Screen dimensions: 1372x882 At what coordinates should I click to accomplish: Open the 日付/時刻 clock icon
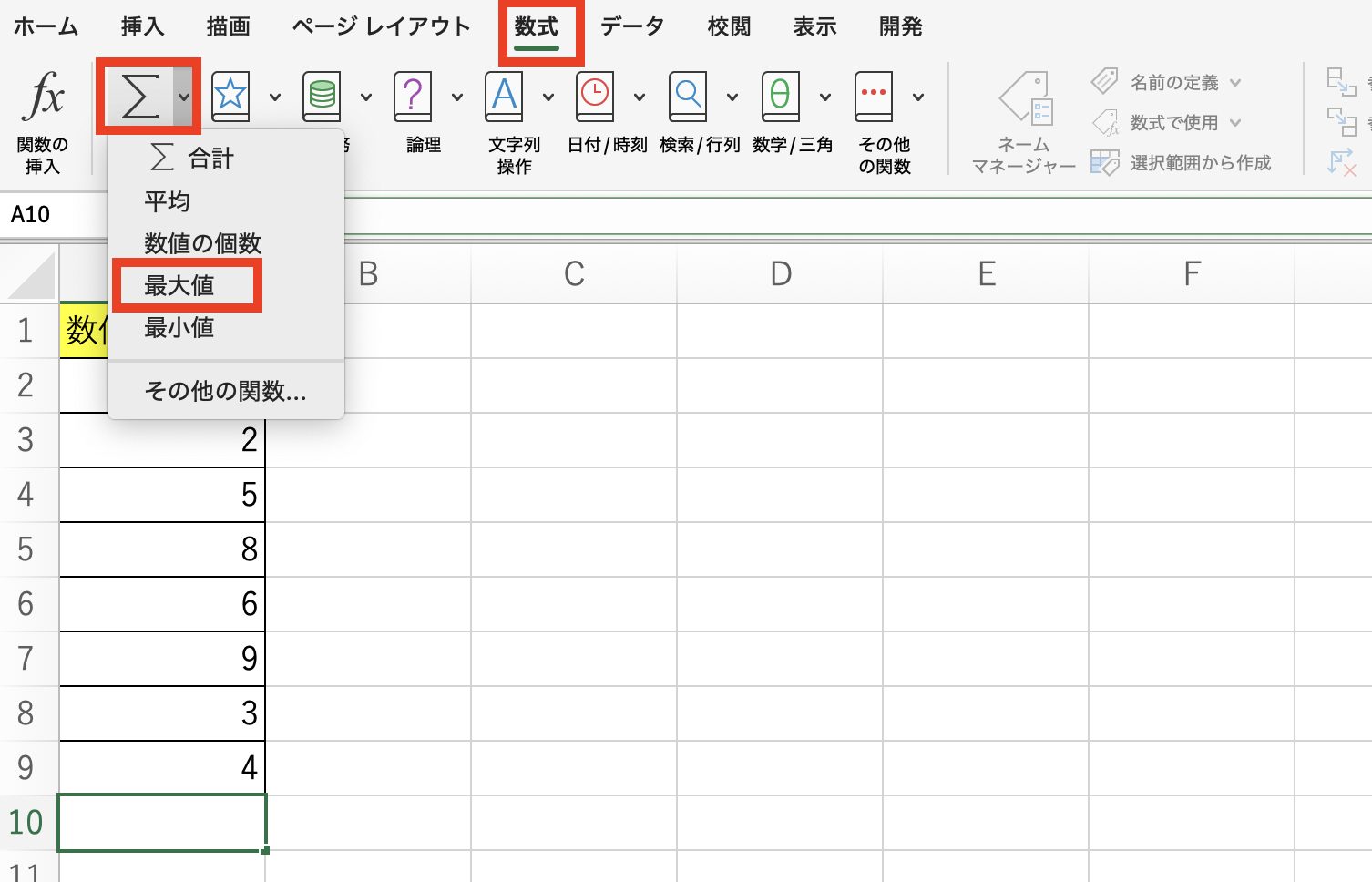click(595, 97)
